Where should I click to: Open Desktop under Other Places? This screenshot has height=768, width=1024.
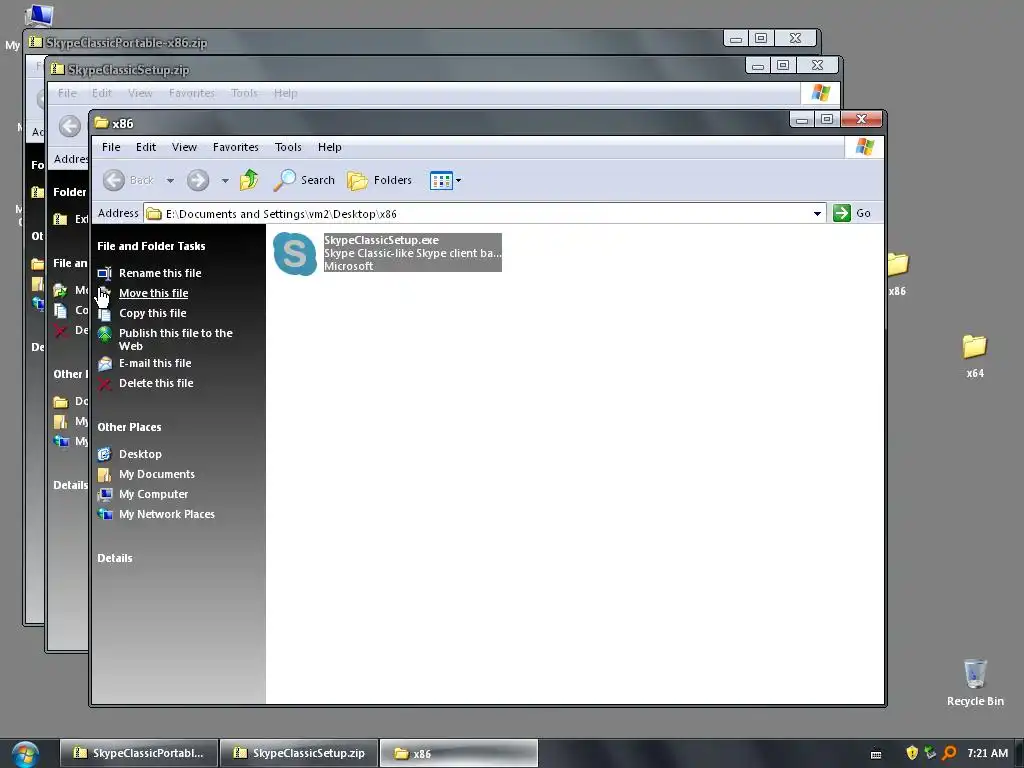pos(140,454)
